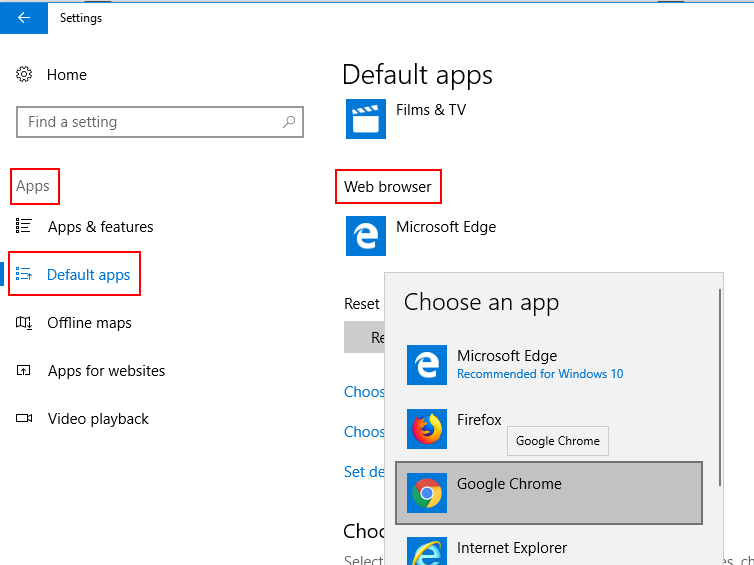Screen dimensions: 754x565
Task: Choose the Microsoft Edge icon in the app list
Action: (427, 364)
